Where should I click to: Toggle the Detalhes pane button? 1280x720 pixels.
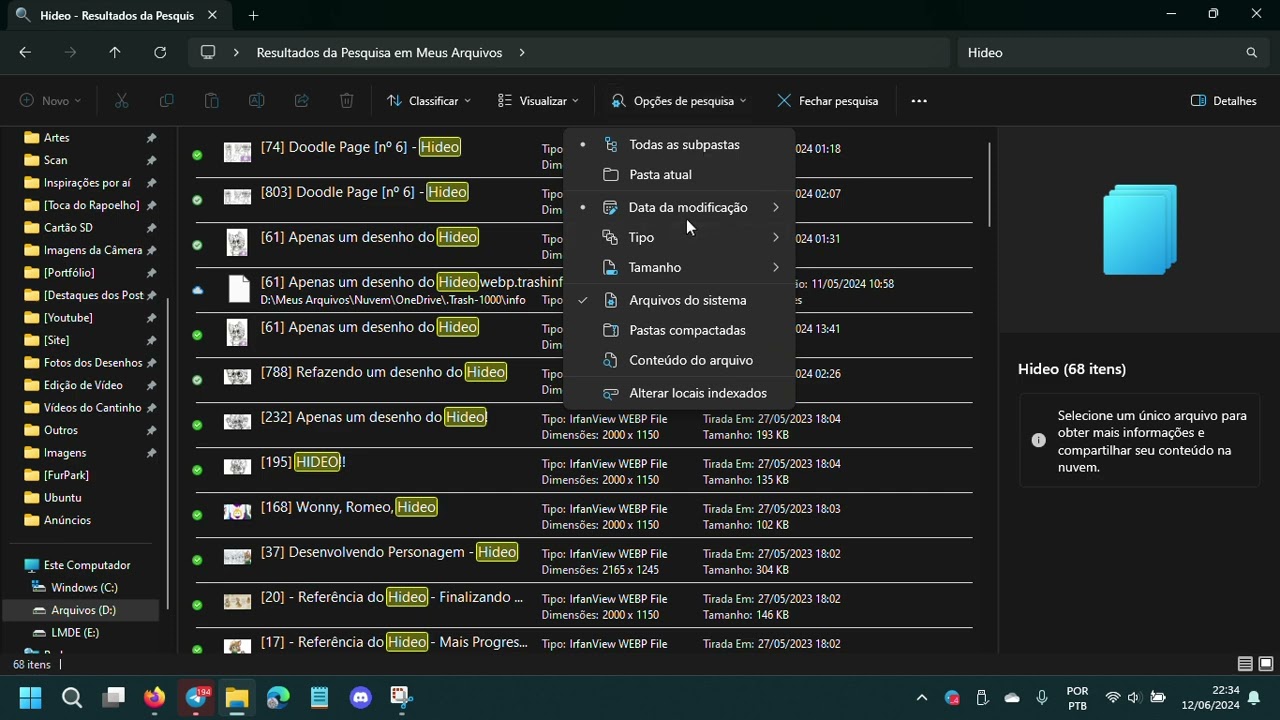(1224, 101)
